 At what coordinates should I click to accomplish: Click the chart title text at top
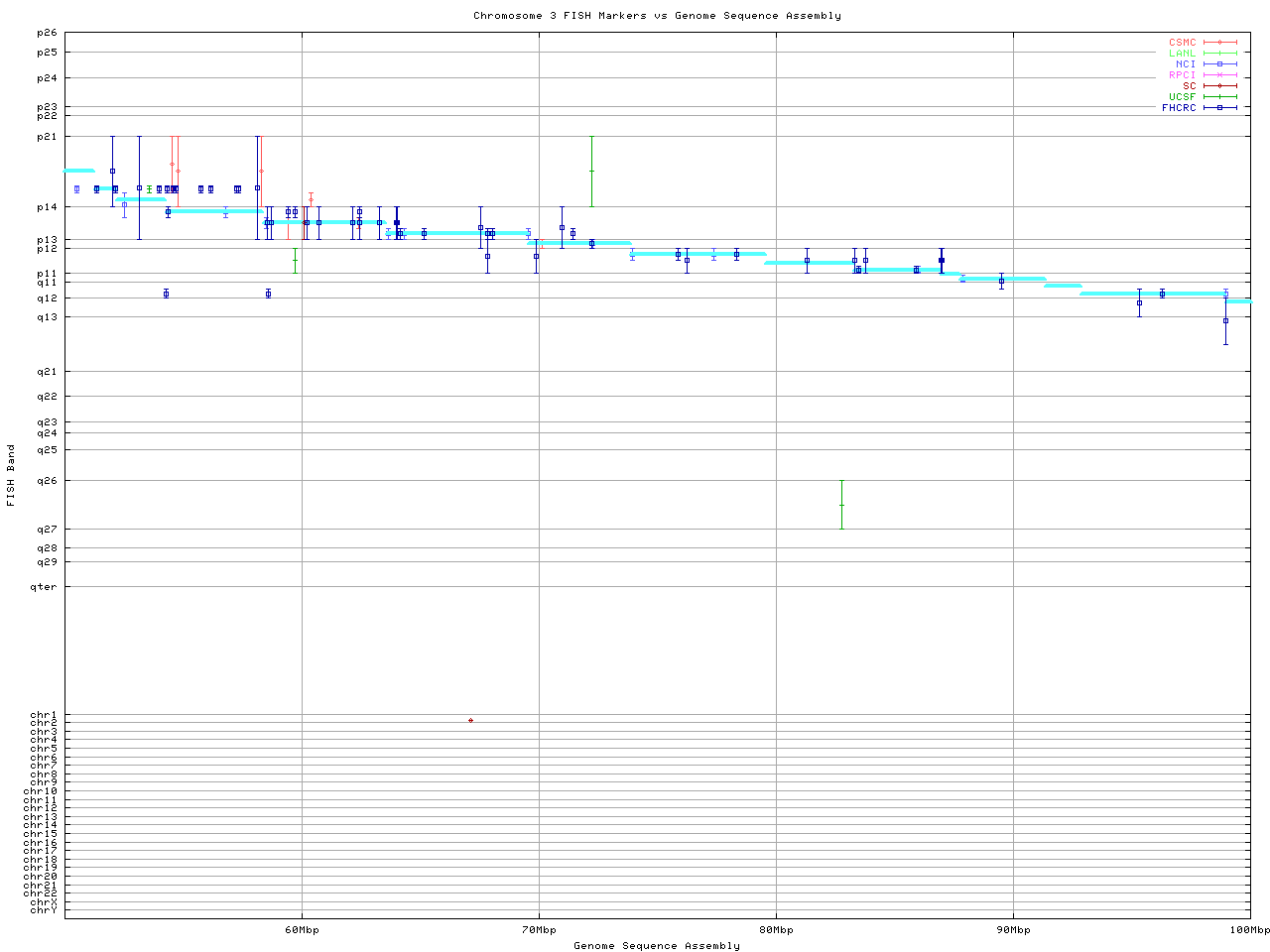coord(657,16)
